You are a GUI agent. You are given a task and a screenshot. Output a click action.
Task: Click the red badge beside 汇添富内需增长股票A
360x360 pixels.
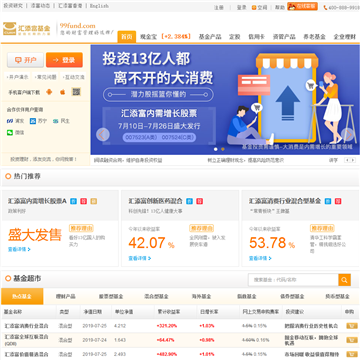pyautogui.click(x=84, y=201)
